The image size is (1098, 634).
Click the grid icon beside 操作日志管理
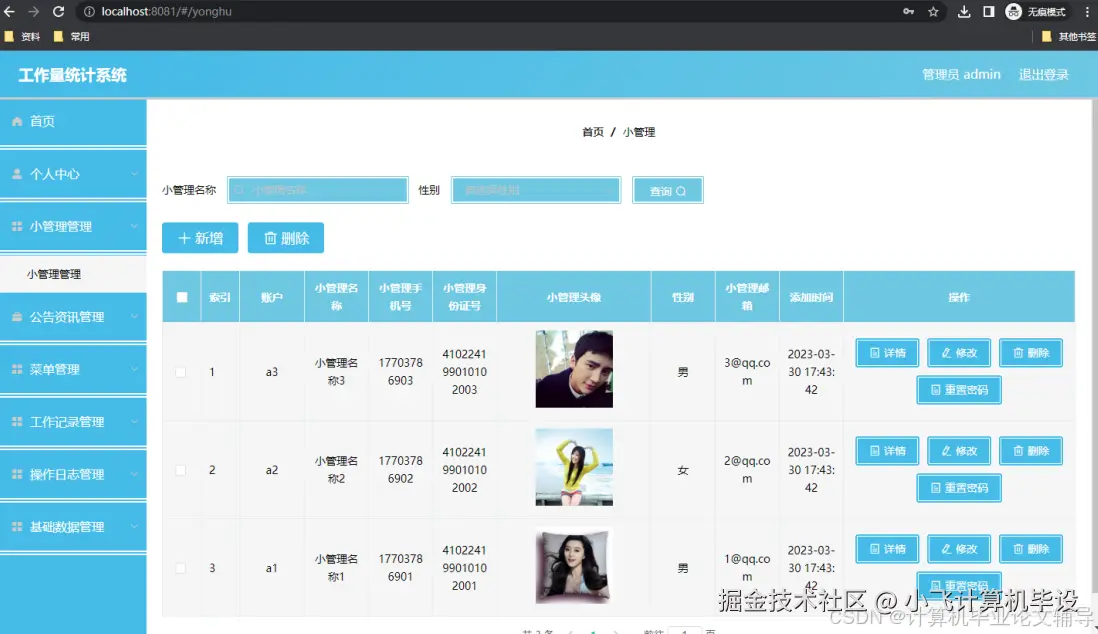click(17, 474)
